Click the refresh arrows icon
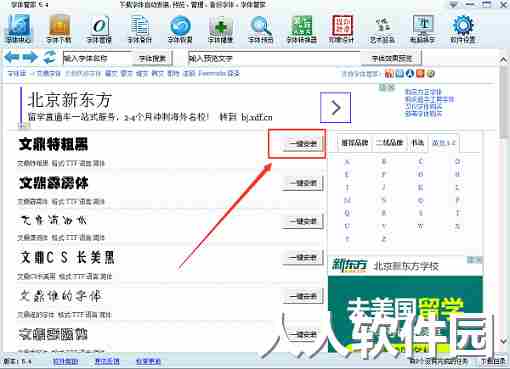The height and width of the screenshot is (369, 510). pos(50,57)
